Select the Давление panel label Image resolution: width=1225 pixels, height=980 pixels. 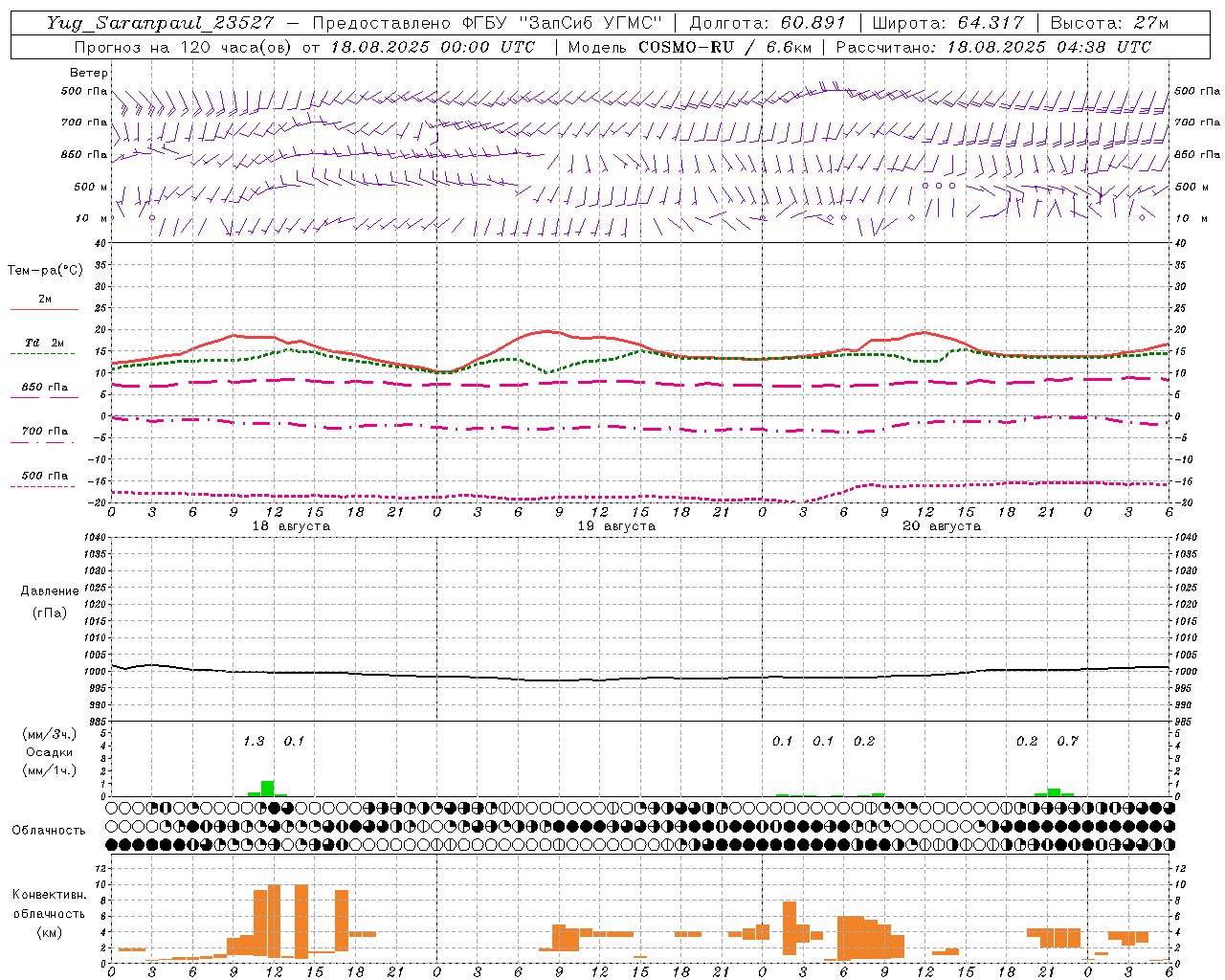[x=50, y=591]
